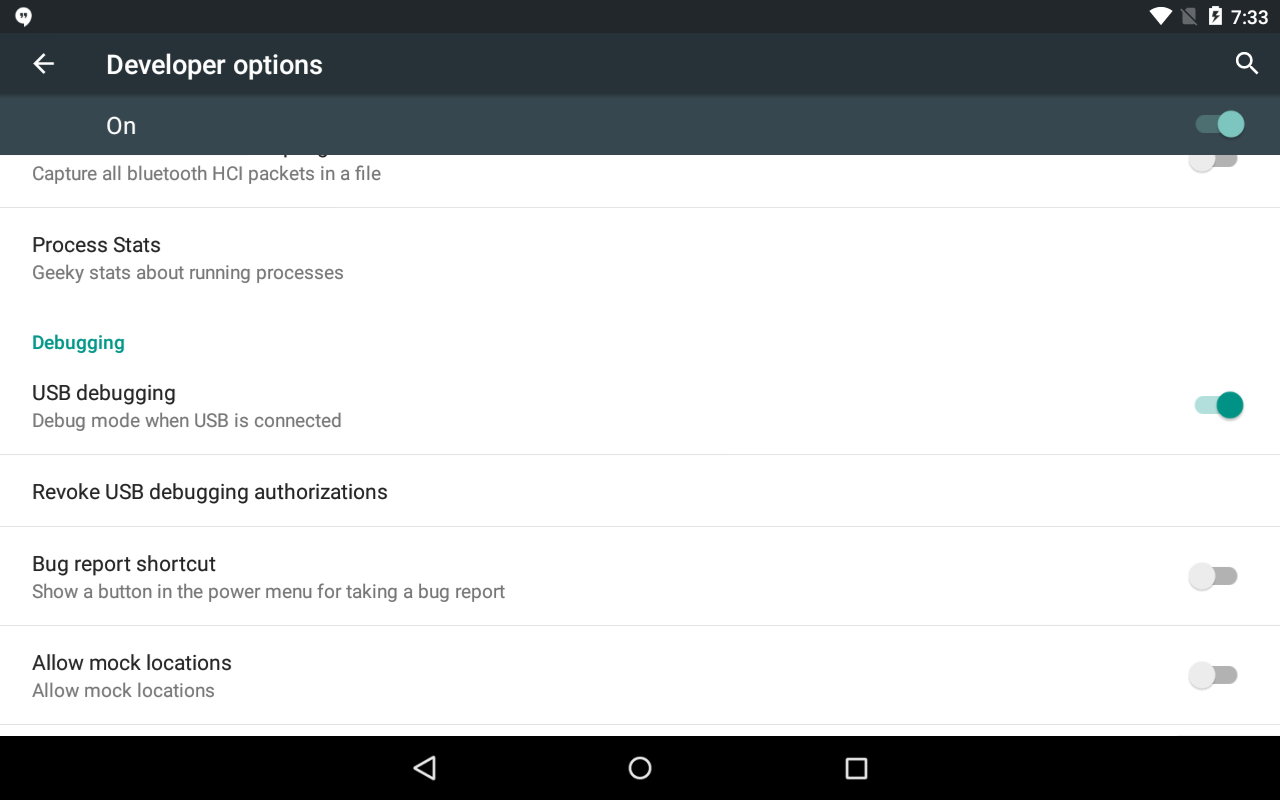Image resolution: width=1280 pixels, height=800 pixels.
Task: Enable the Bug report shortcut switch
Action: tap(1213, 576)
